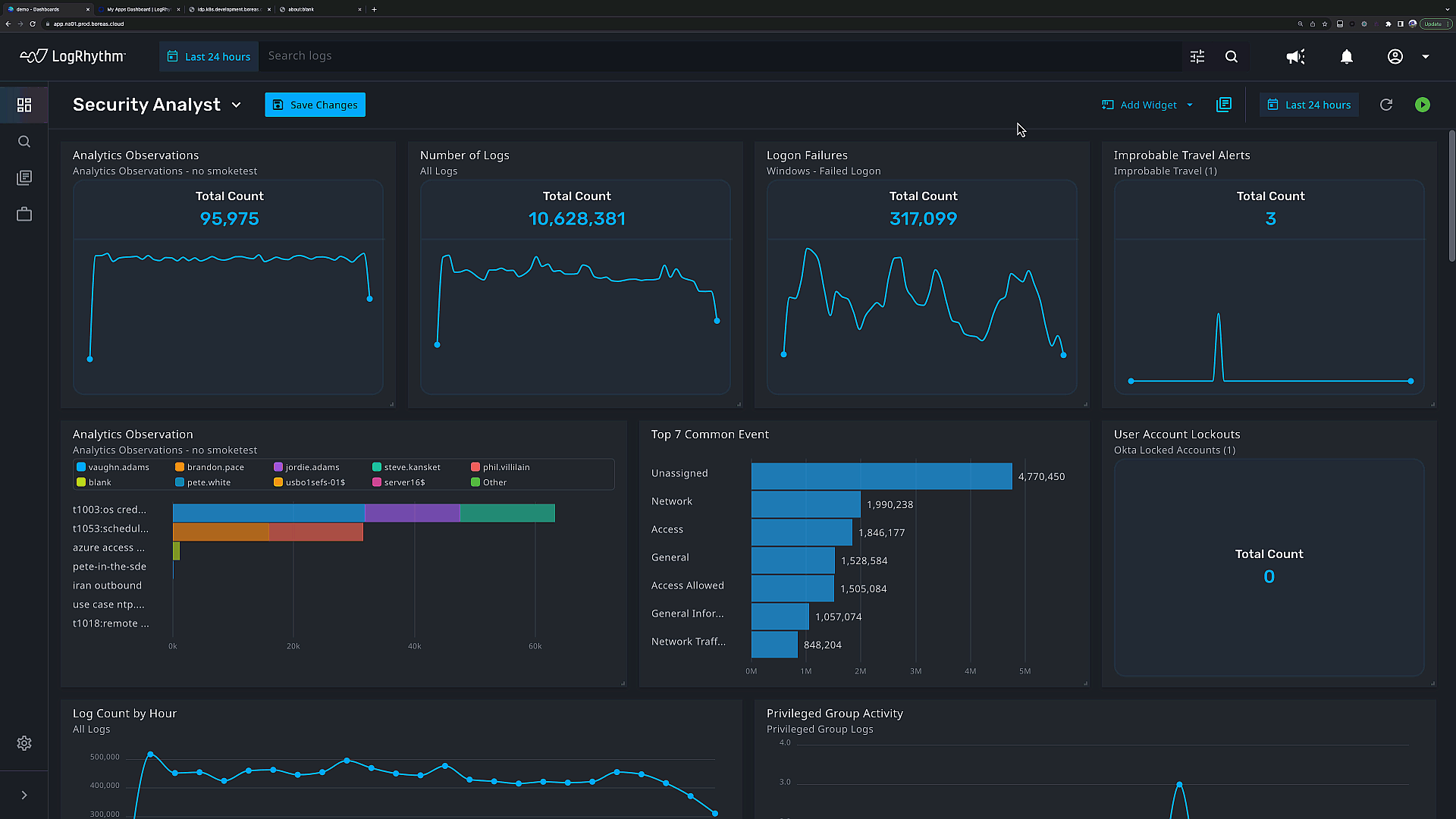The height and width of the screenshot is (819, 1456).
Task: Click the Save Changes button
Action: tap(315, 105)
